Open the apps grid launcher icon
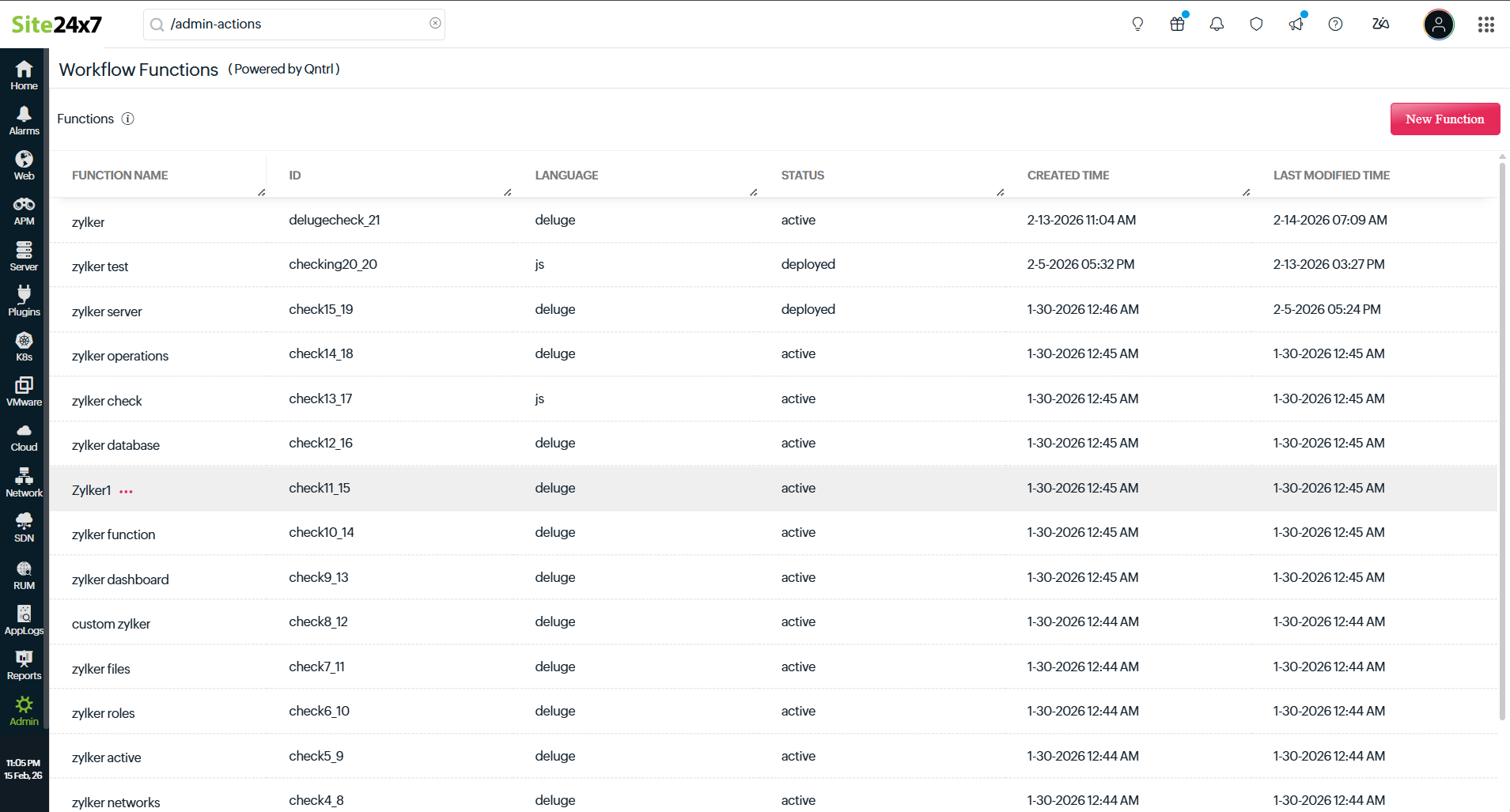The image size is (1510, 812). 1485,25
